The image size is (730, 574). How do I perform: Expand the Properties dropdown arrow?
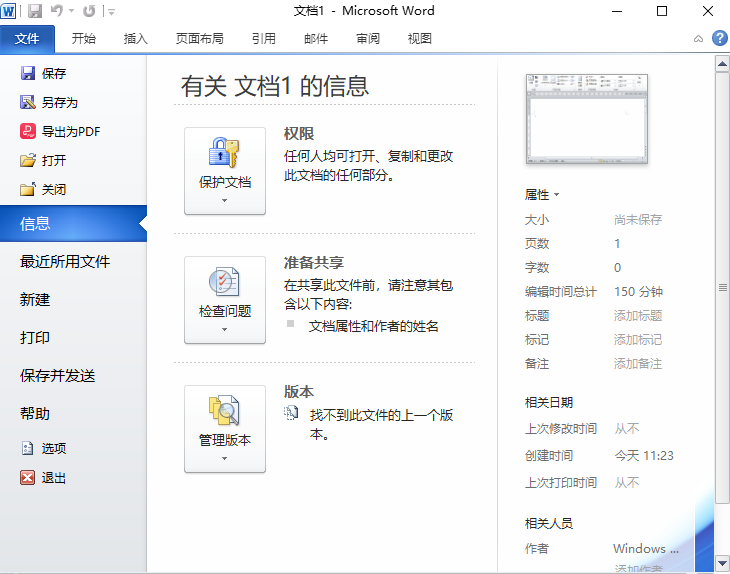coord(556,195)
